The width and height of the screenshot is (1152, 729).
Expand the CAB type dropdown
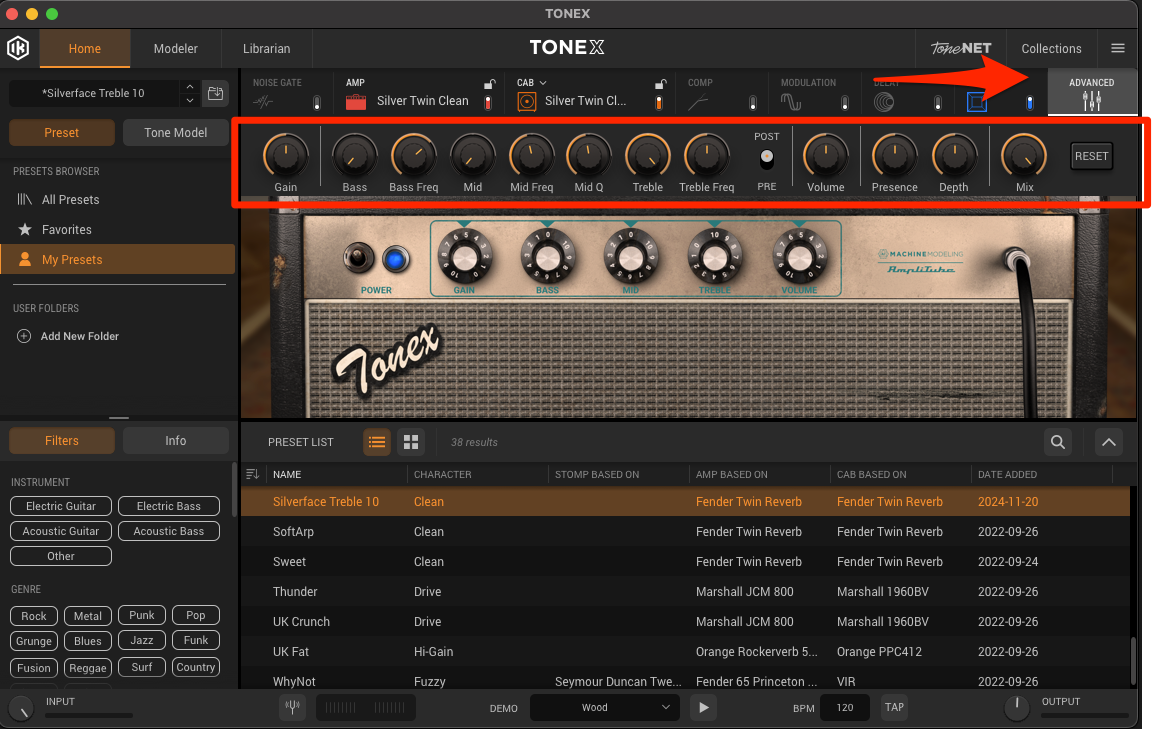coord(543,83)
